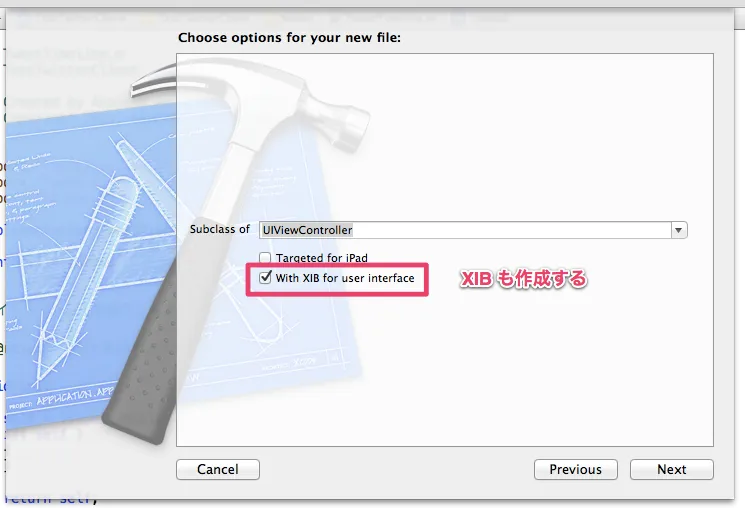
Task: Click inside the UIViewController combo box field
Action: point(465,230)
